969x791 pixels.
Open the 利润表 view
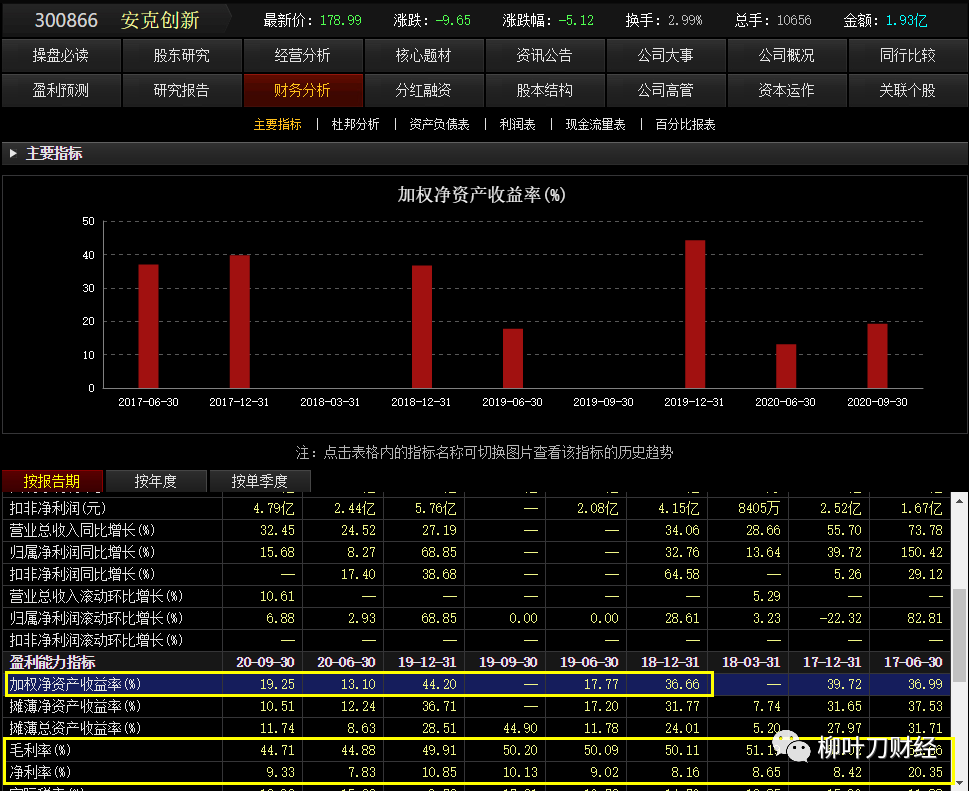[517, 125]
